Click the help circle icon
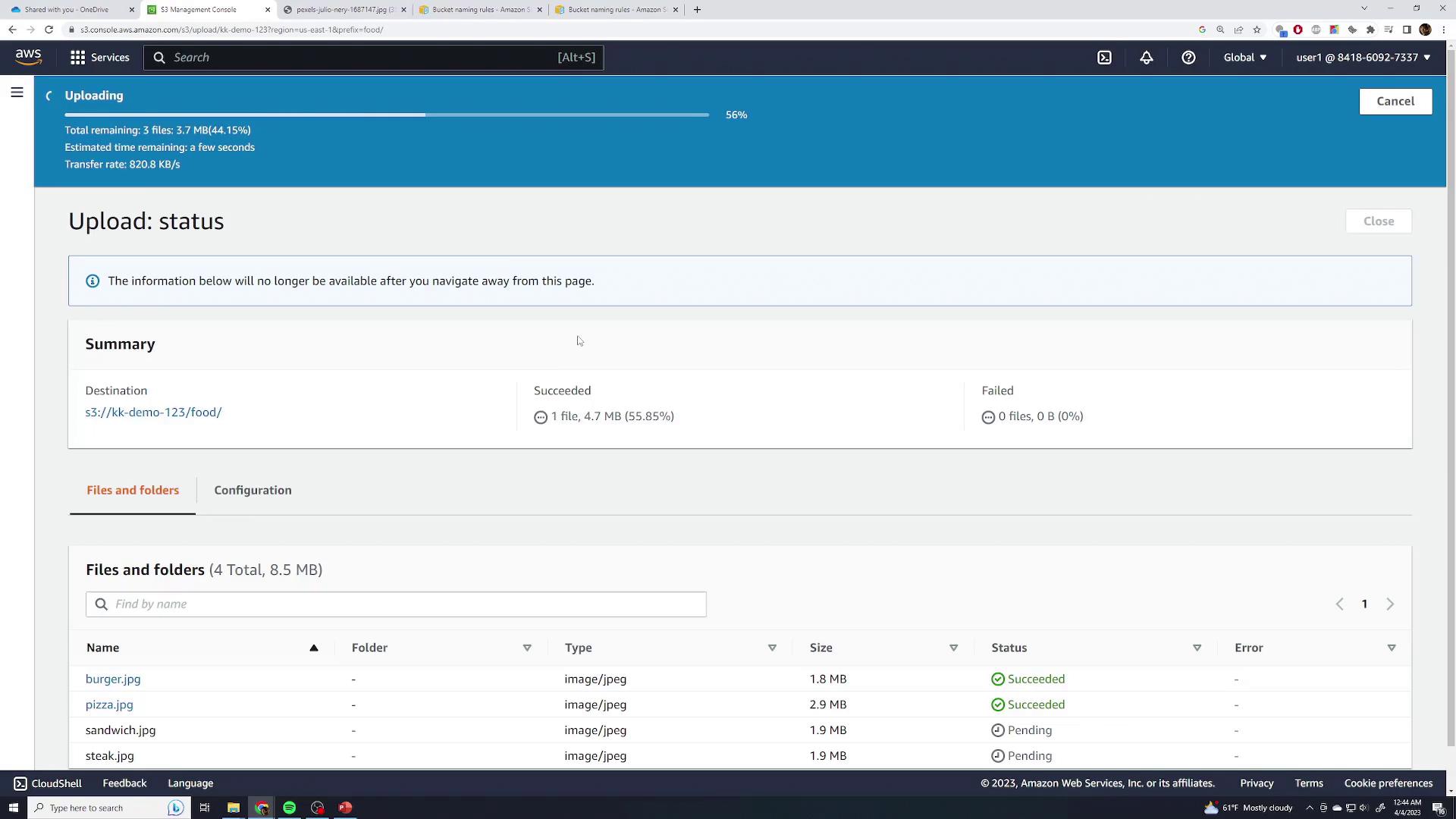This screenshot has width=1456, height=819. click(1189, 57)
